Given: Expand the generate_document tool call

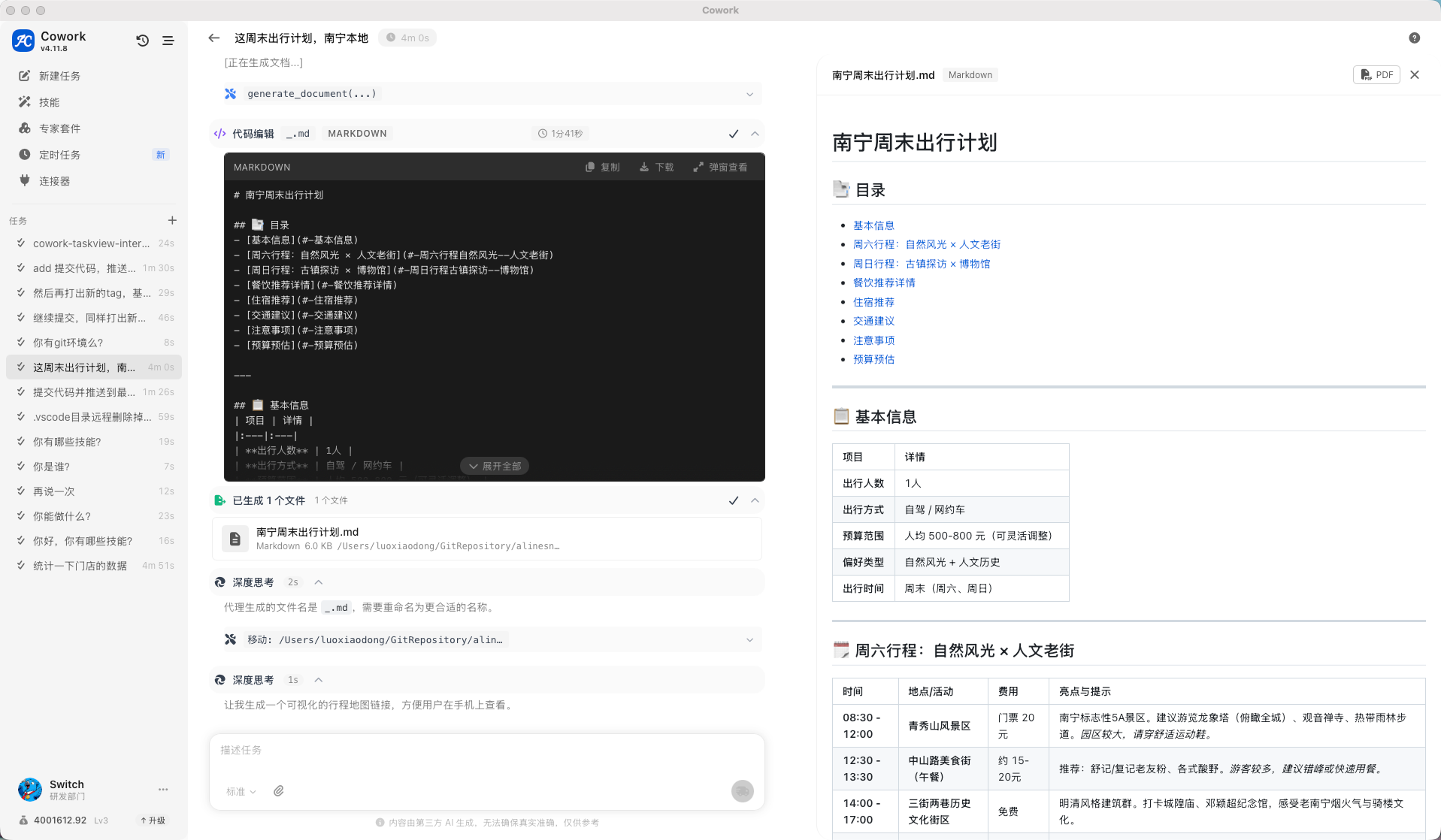Looking at the screenshot, I should point(749,94).
